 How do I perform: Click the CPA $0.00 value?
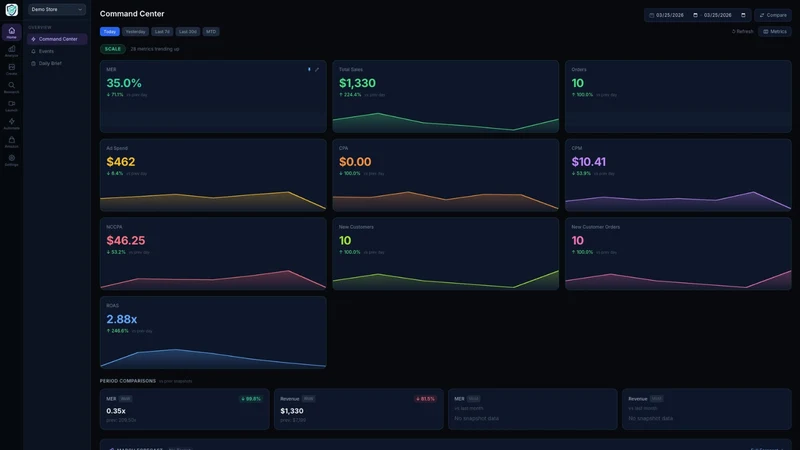tap(355, 162)
